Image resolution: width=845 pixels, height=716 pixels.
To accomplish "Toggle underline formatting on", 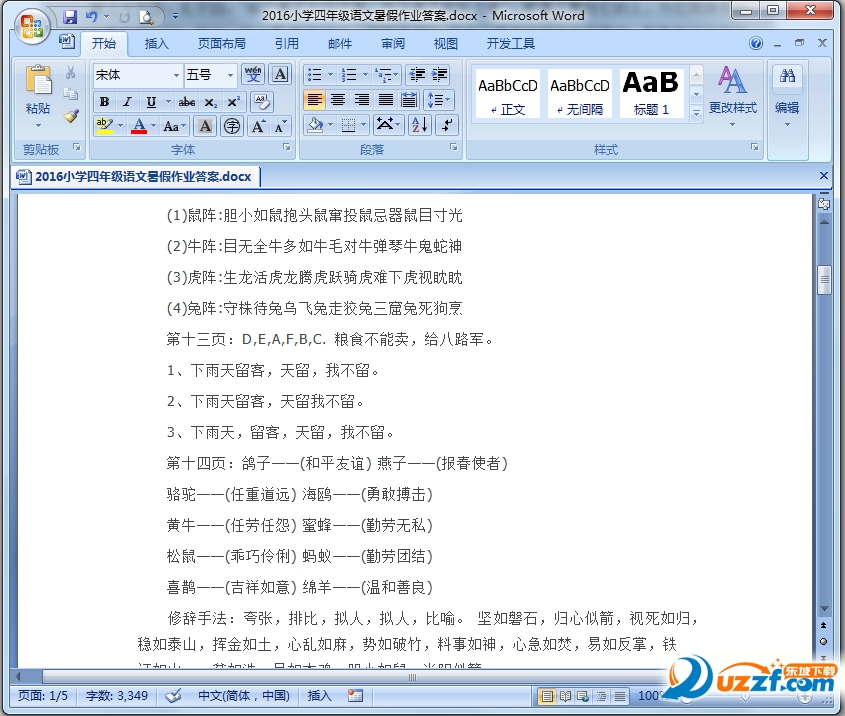I will coord(149,101).
